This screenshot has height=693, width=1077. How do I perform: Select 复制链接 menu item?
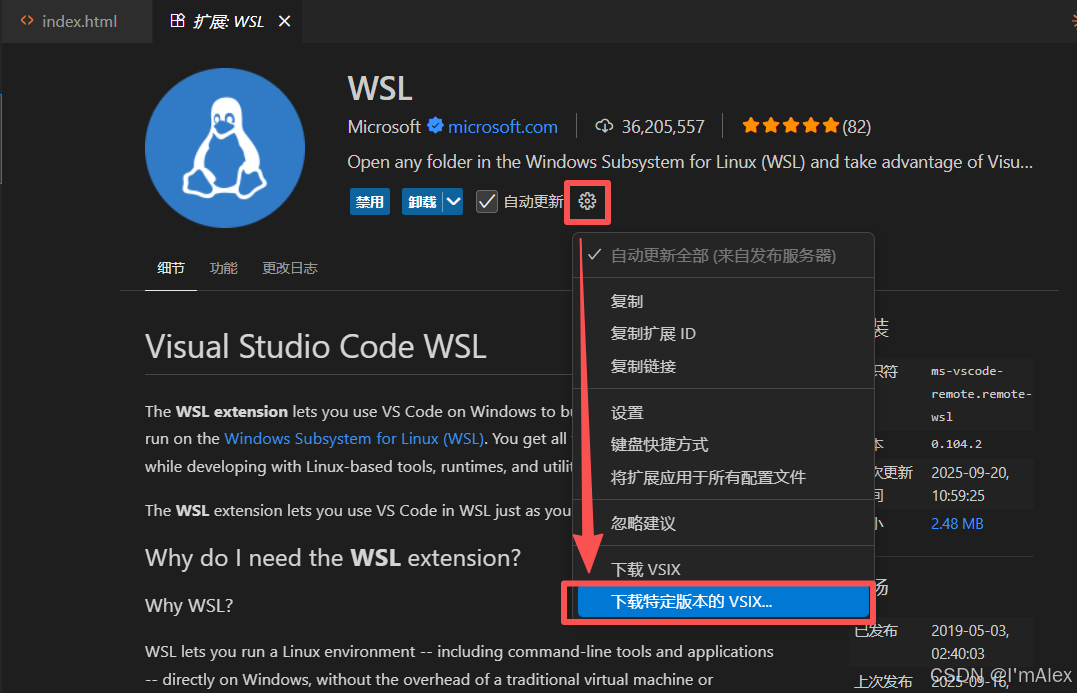point(723,366)
